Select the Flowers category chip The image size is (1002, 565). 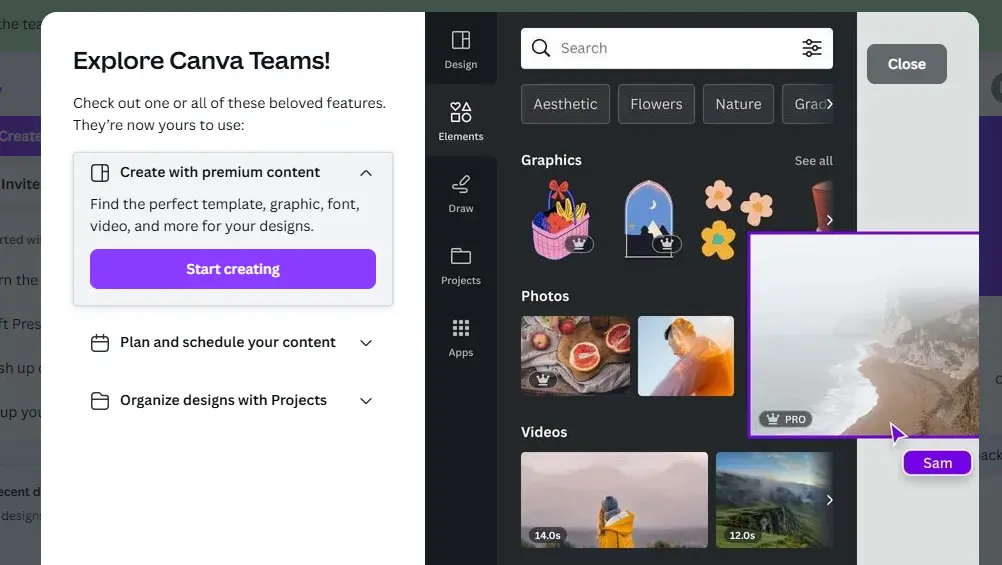(656, 104)
